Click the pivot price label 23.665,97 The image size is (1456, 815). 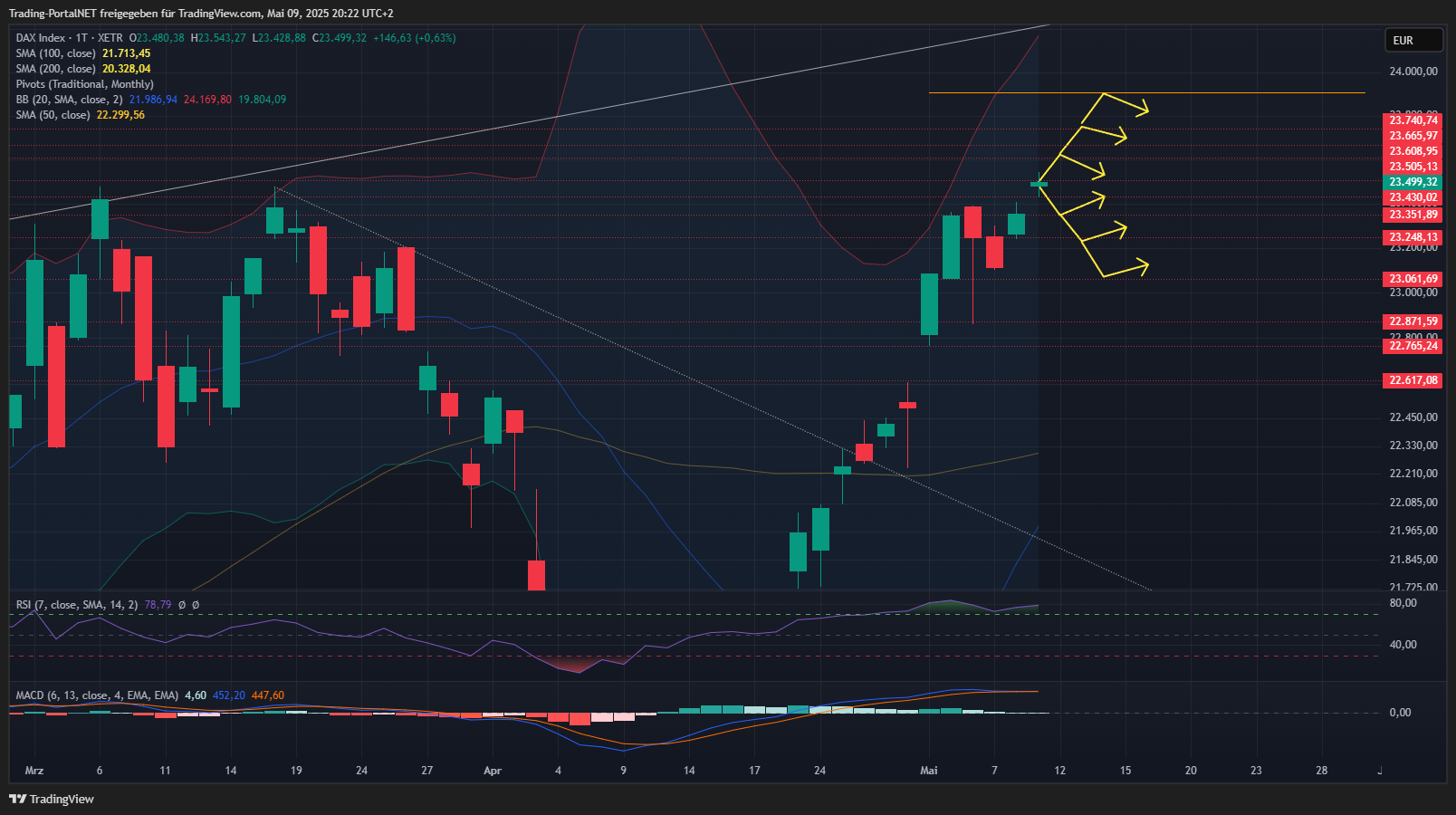1413,136
